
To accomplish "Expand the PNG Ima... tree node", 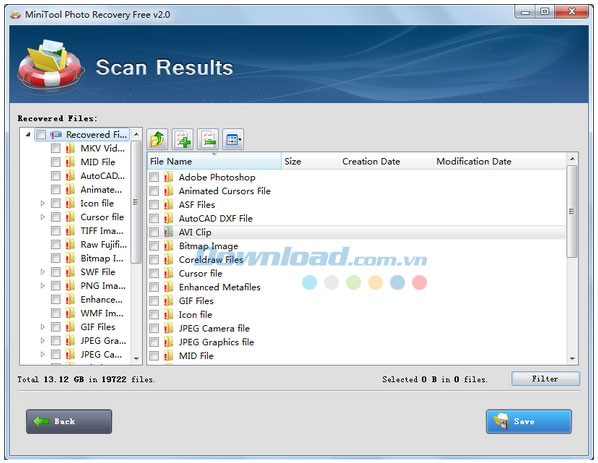I will click(x=43, y=286).
